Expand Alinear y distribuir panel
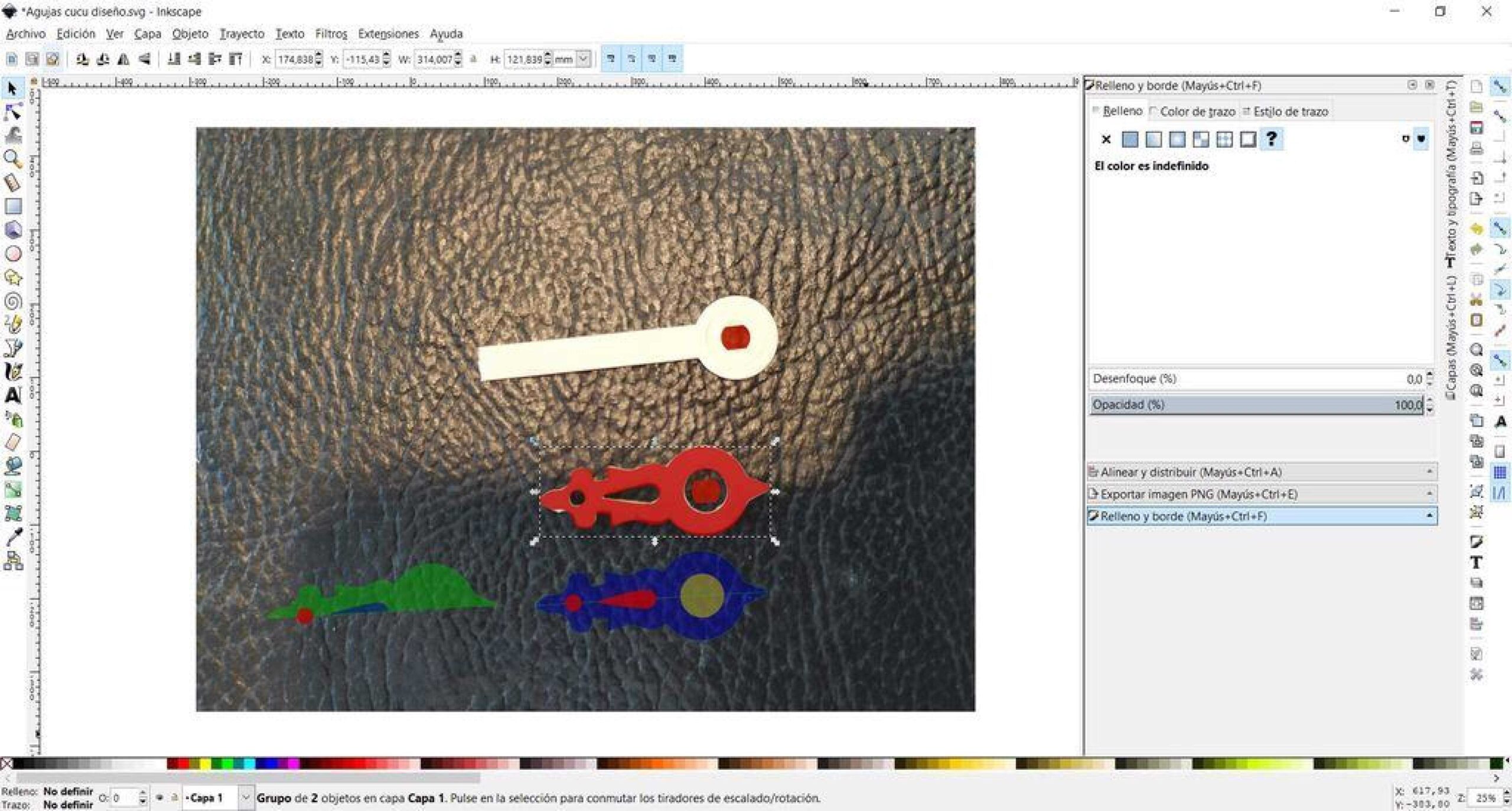 (1262, 472)
